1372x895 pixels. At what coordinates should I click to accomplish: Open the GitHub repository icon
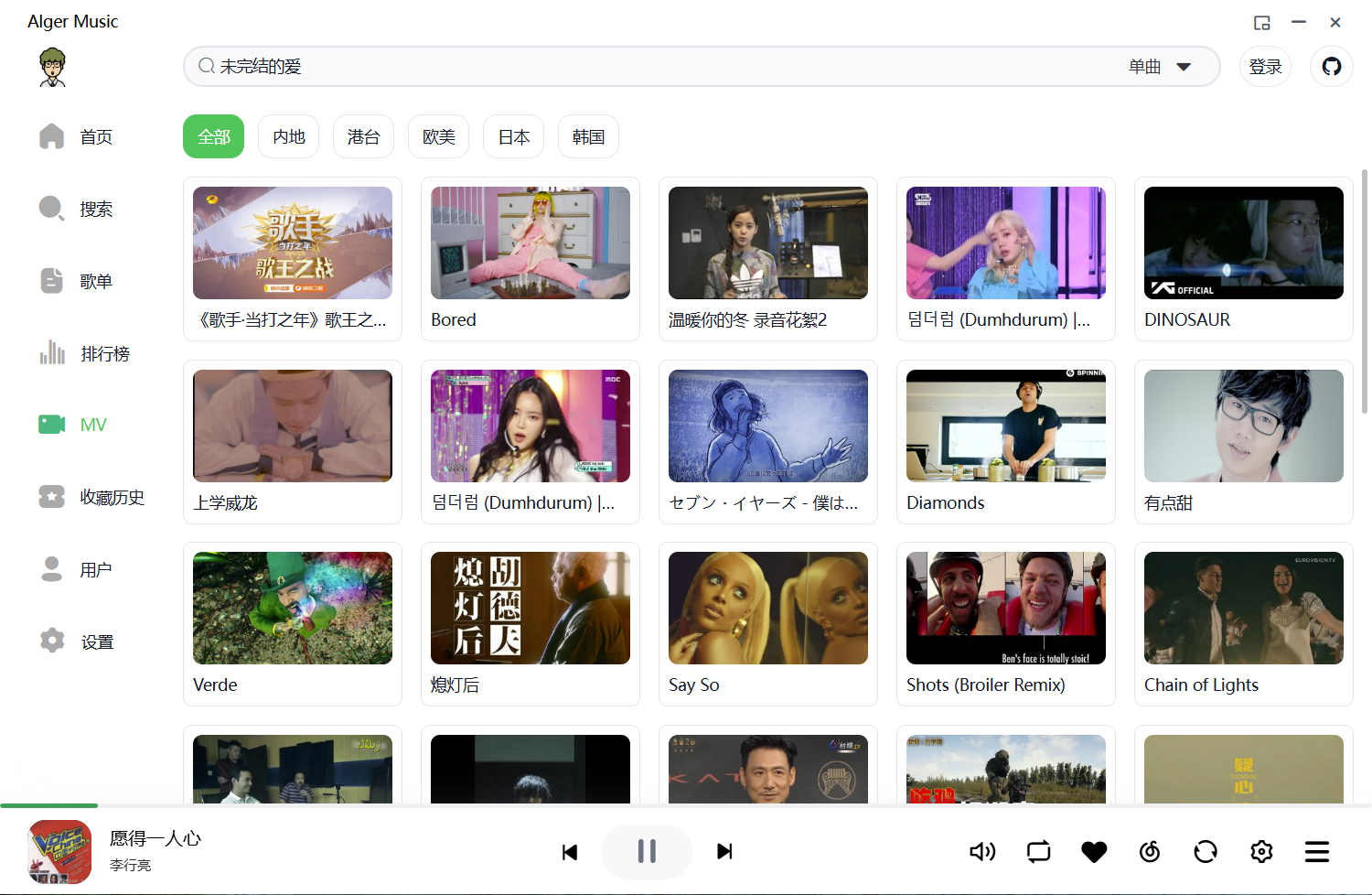tap(1332, 67)
